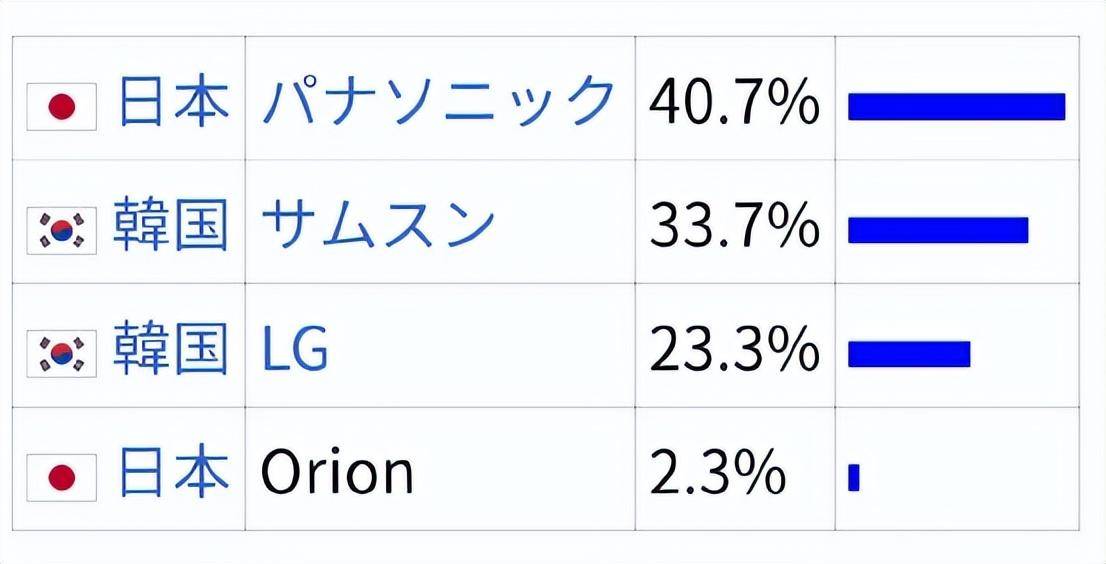Click the blue bar for 40.7% share
This screenshot has width=1106, height=564.
point(956,106)
